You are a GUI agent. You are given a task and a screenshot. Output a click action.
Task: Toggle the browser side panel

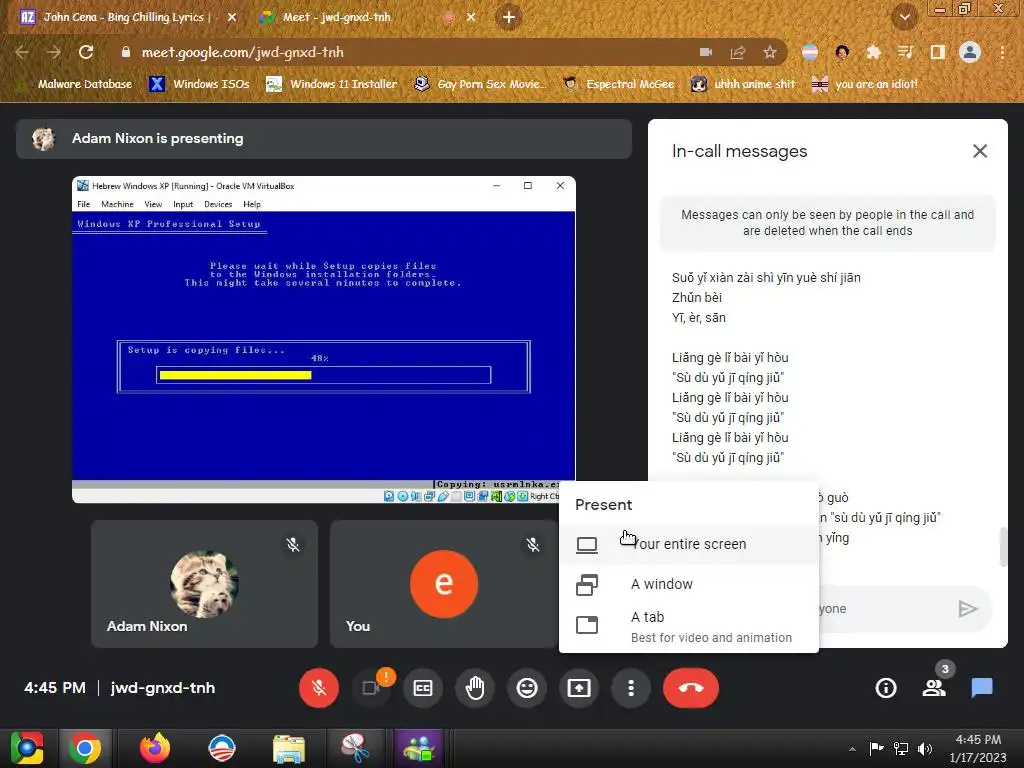tap(937, 52)
